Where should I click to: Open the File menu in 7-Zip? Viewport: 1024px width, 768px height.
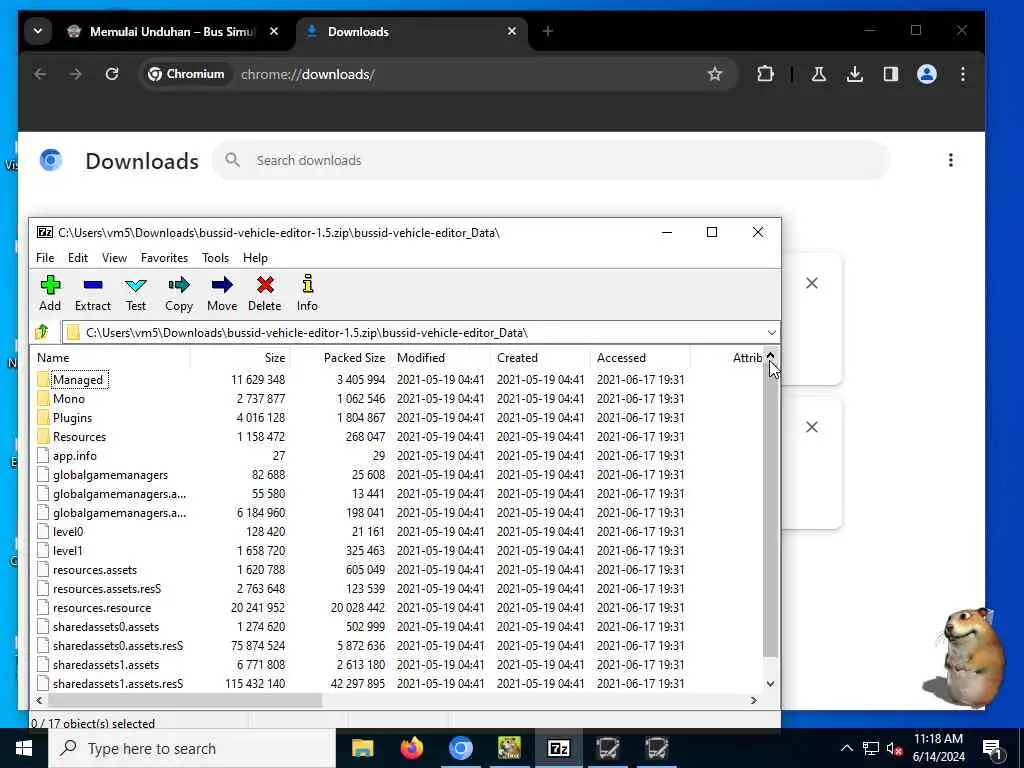click(x=45, y=258)
